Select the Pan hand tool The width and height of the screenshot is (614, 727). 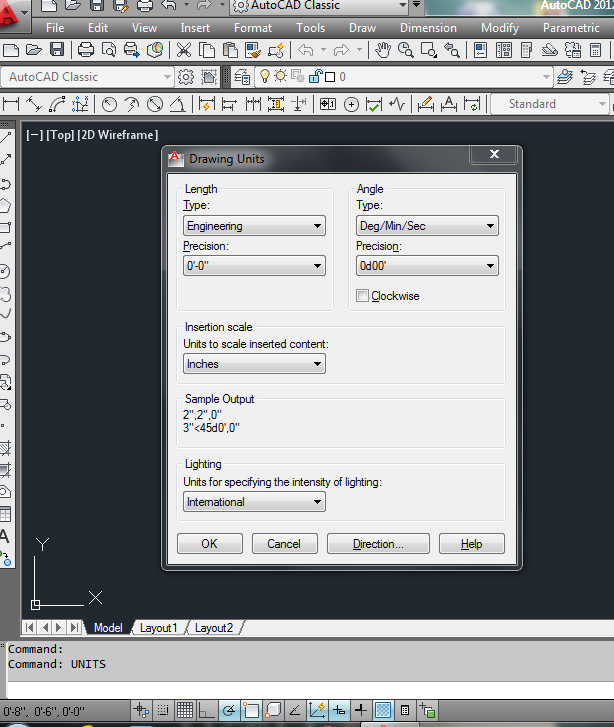coord(383,50)
